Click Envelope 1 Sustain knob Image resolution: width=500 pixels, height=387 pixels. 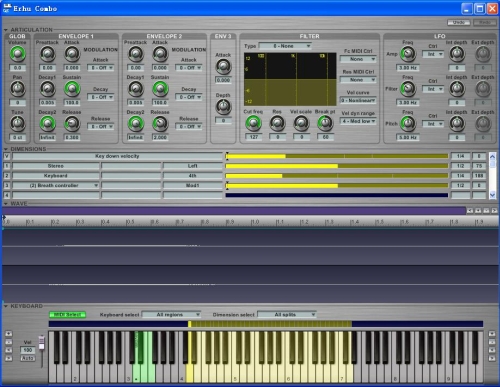(72, 89)
